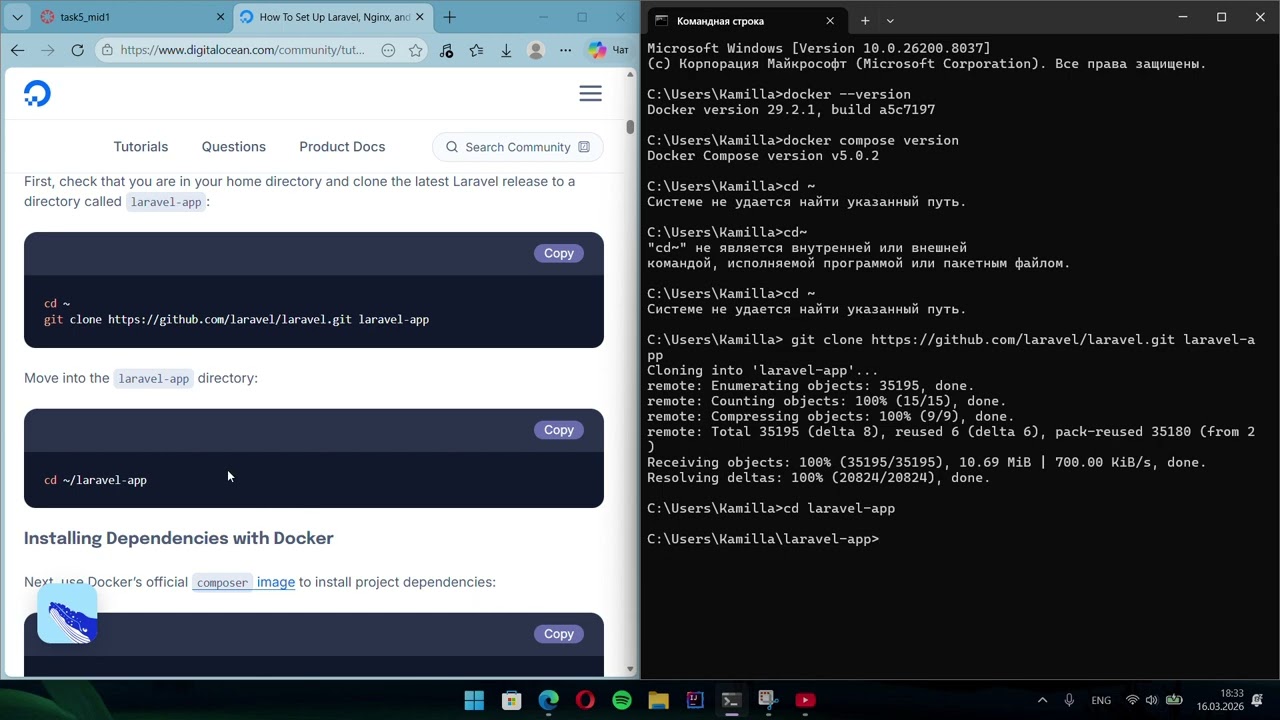Switch ENG input language indicator
The image size is (1280, 720).
coord(1101,700)
